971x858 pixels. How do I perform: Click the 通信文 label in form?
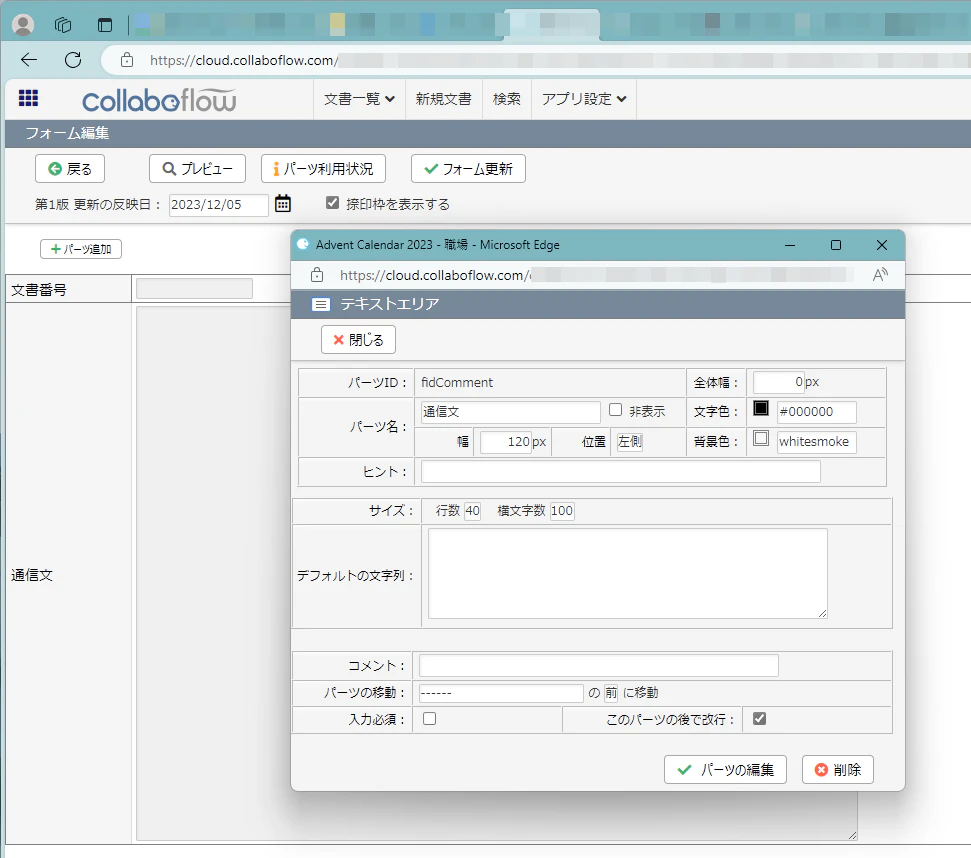pyautogui.click(x=32, y=575)
